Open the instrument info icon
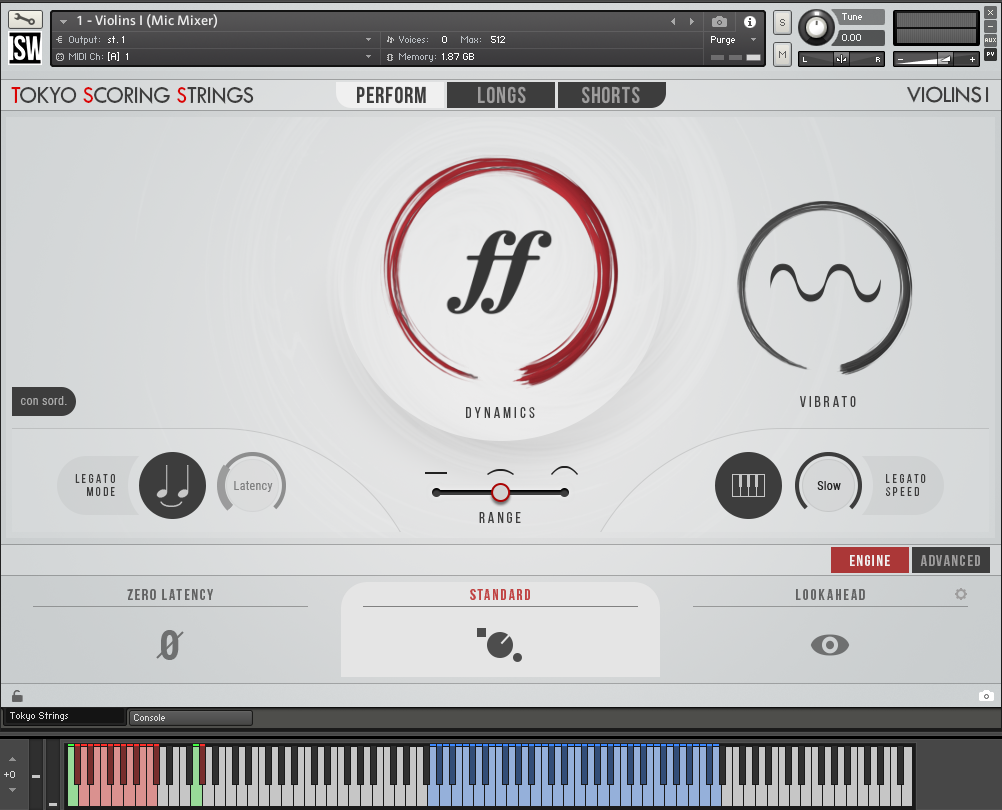 (750, 22)
